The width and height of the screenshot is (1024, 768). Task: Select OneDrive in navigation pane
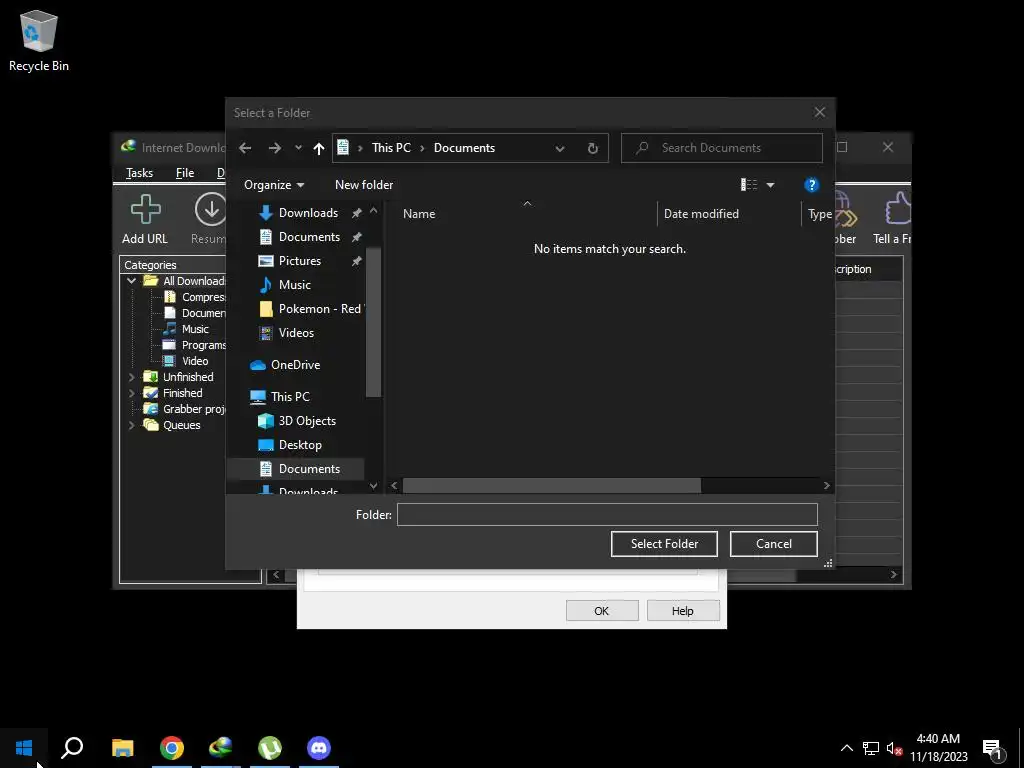click(x=295, y=365)
